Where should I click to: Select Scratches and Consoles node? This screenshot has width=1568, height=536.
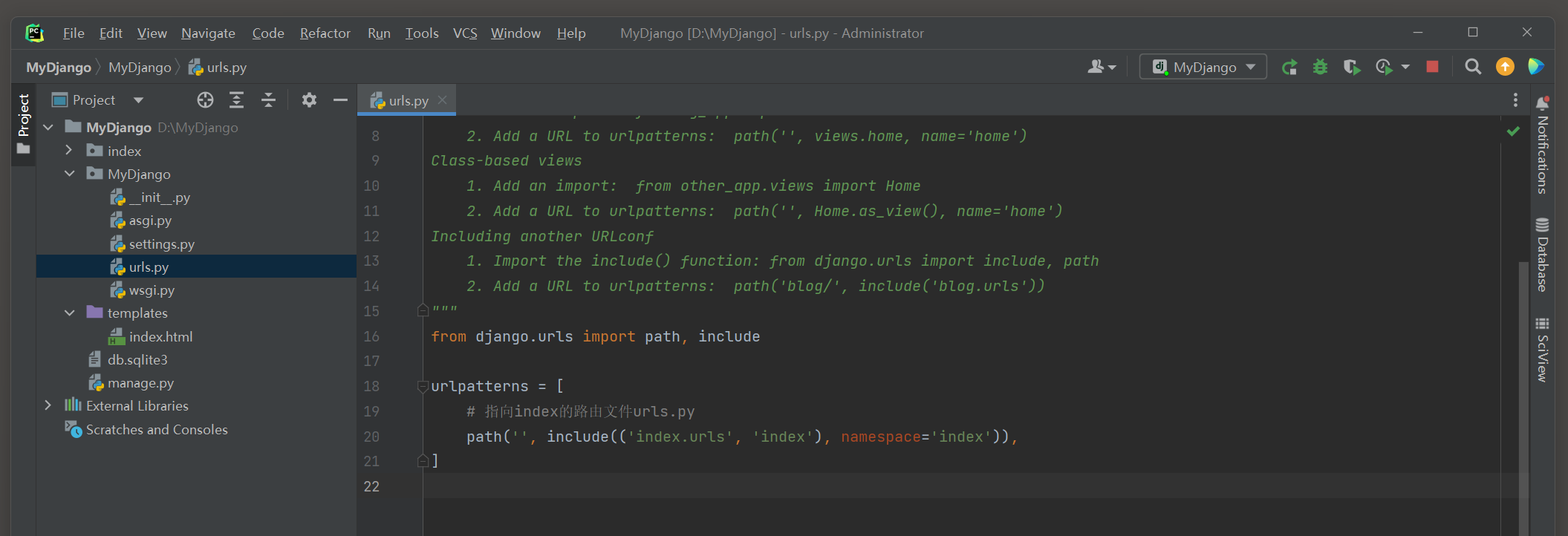pos(146,430)
